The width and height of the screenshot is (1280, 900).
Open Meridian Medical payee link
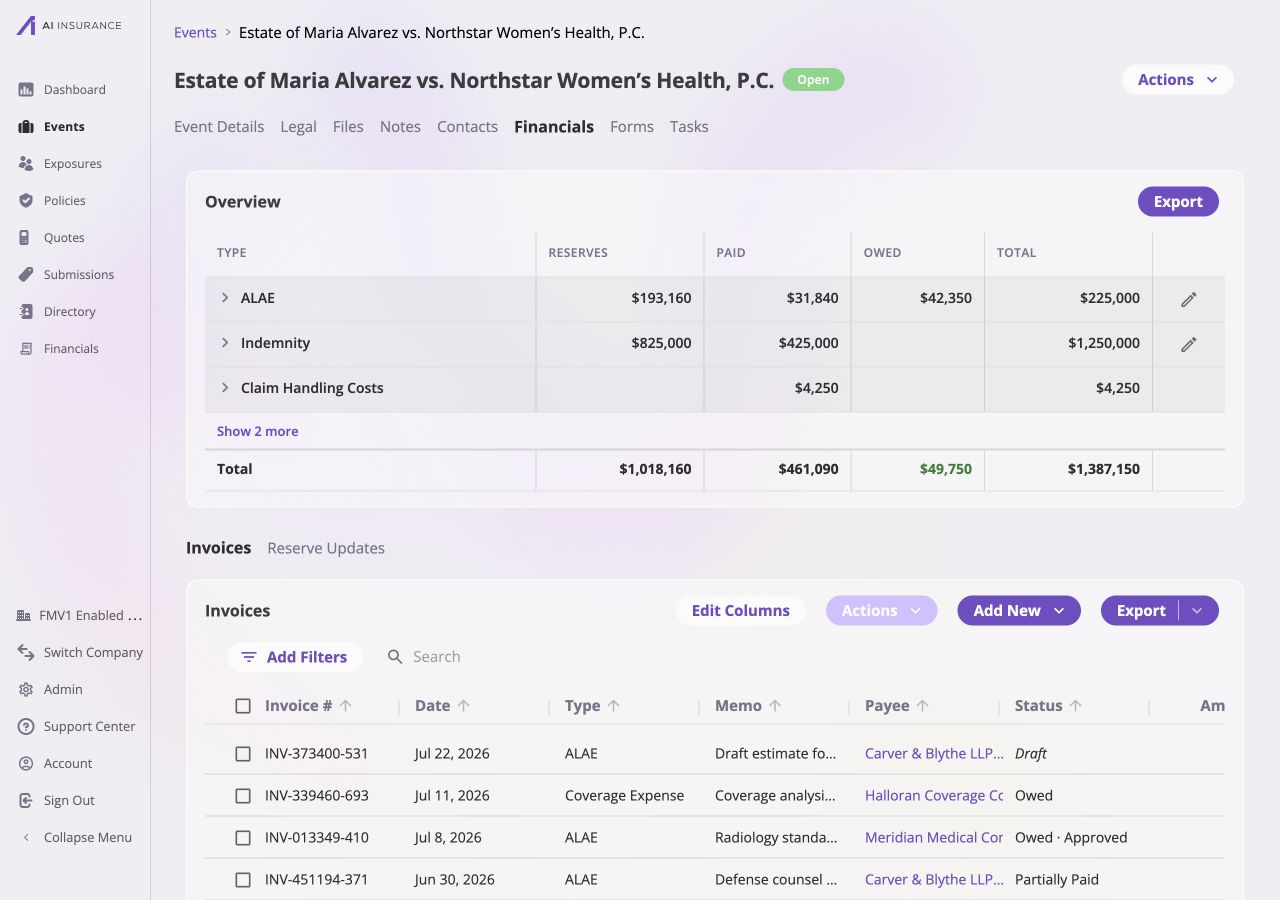[x=934, y=838]
